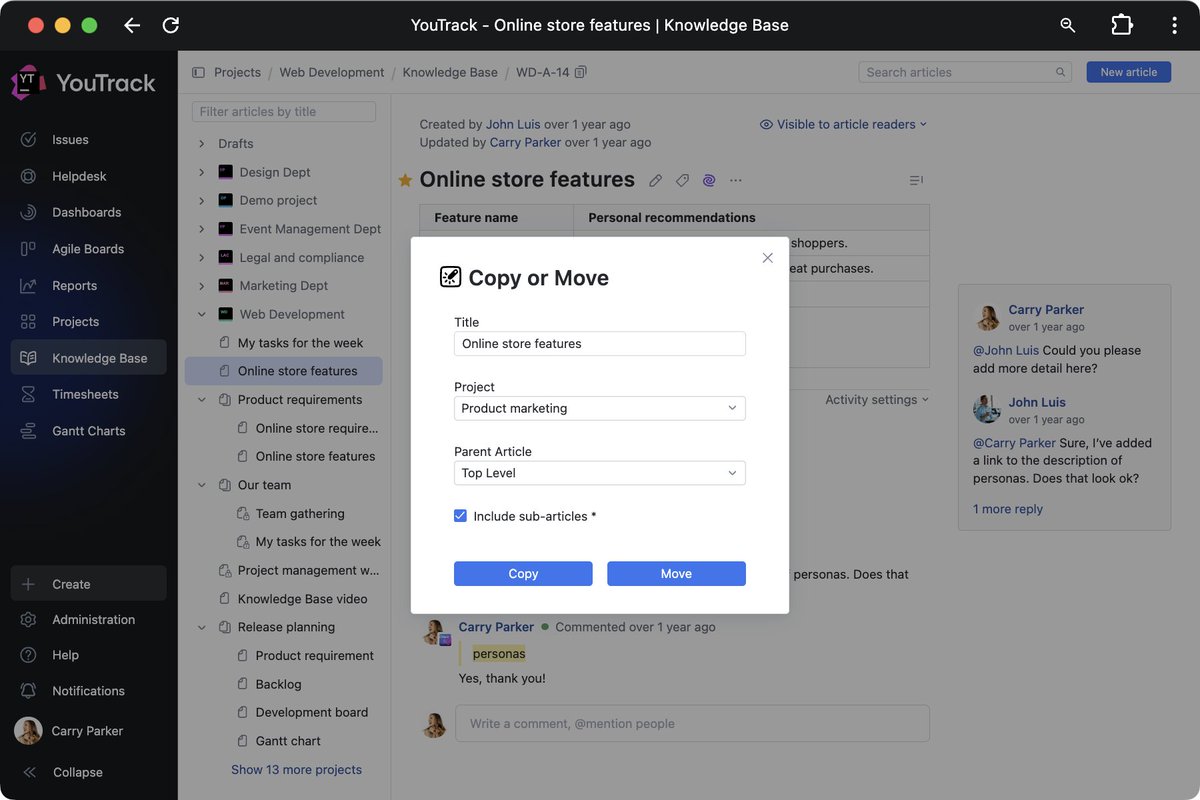The image size is (1200, 800).
Task: Open the tags icon next to article title
Action: point(682,180)
